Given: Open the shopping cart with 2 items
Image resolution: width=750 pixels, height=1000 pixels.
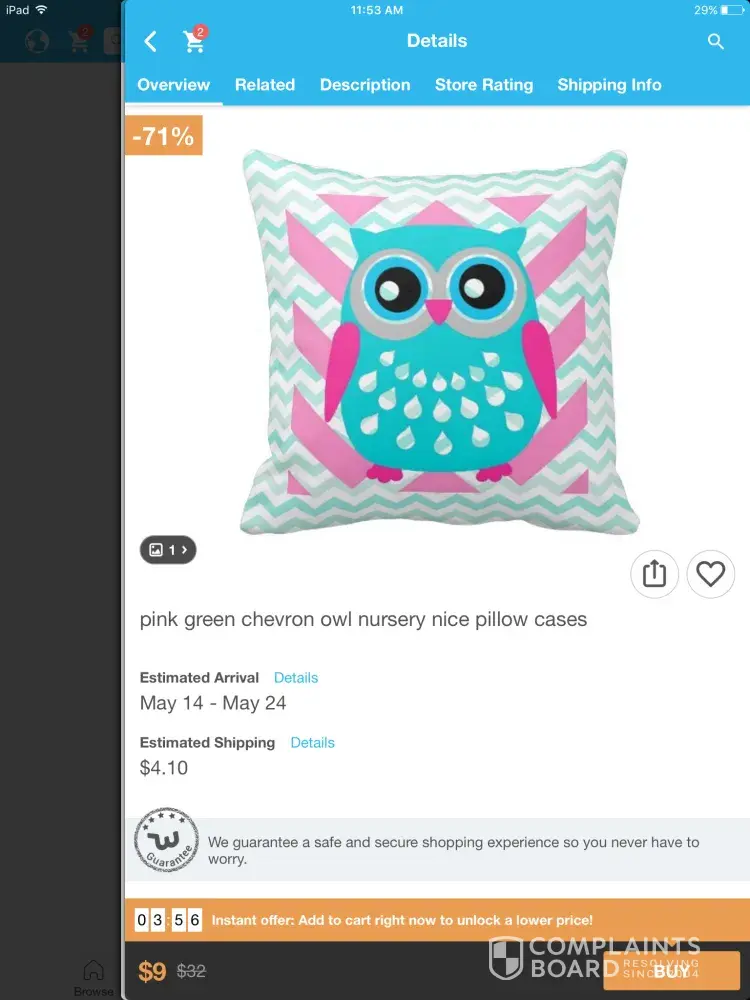Looking at the screenshot, I should (194, 40).
